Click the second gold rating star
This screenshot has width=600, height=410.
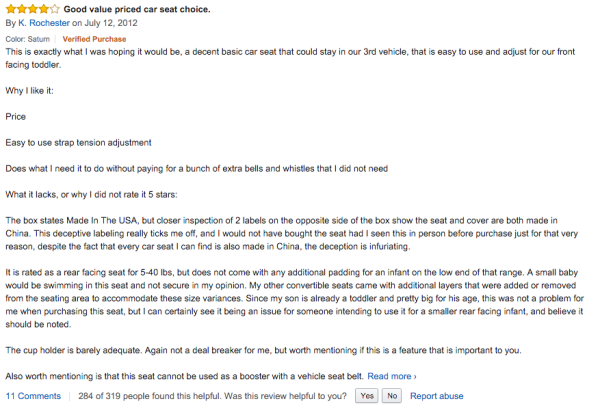pyautogui.click(x=22, y=9)
